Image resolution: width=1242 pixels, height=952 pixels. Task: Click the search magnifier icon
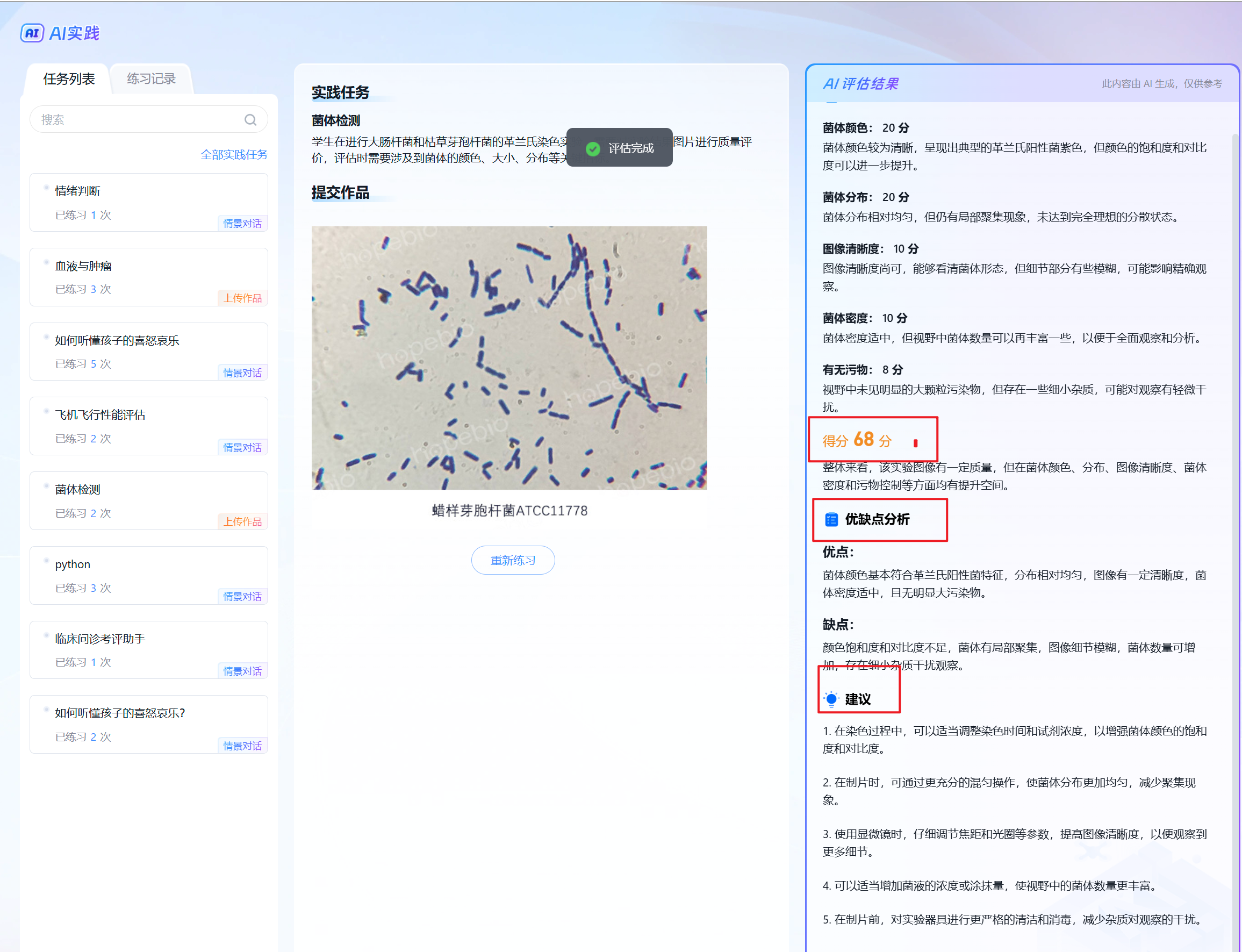click(x=250, y=119)
